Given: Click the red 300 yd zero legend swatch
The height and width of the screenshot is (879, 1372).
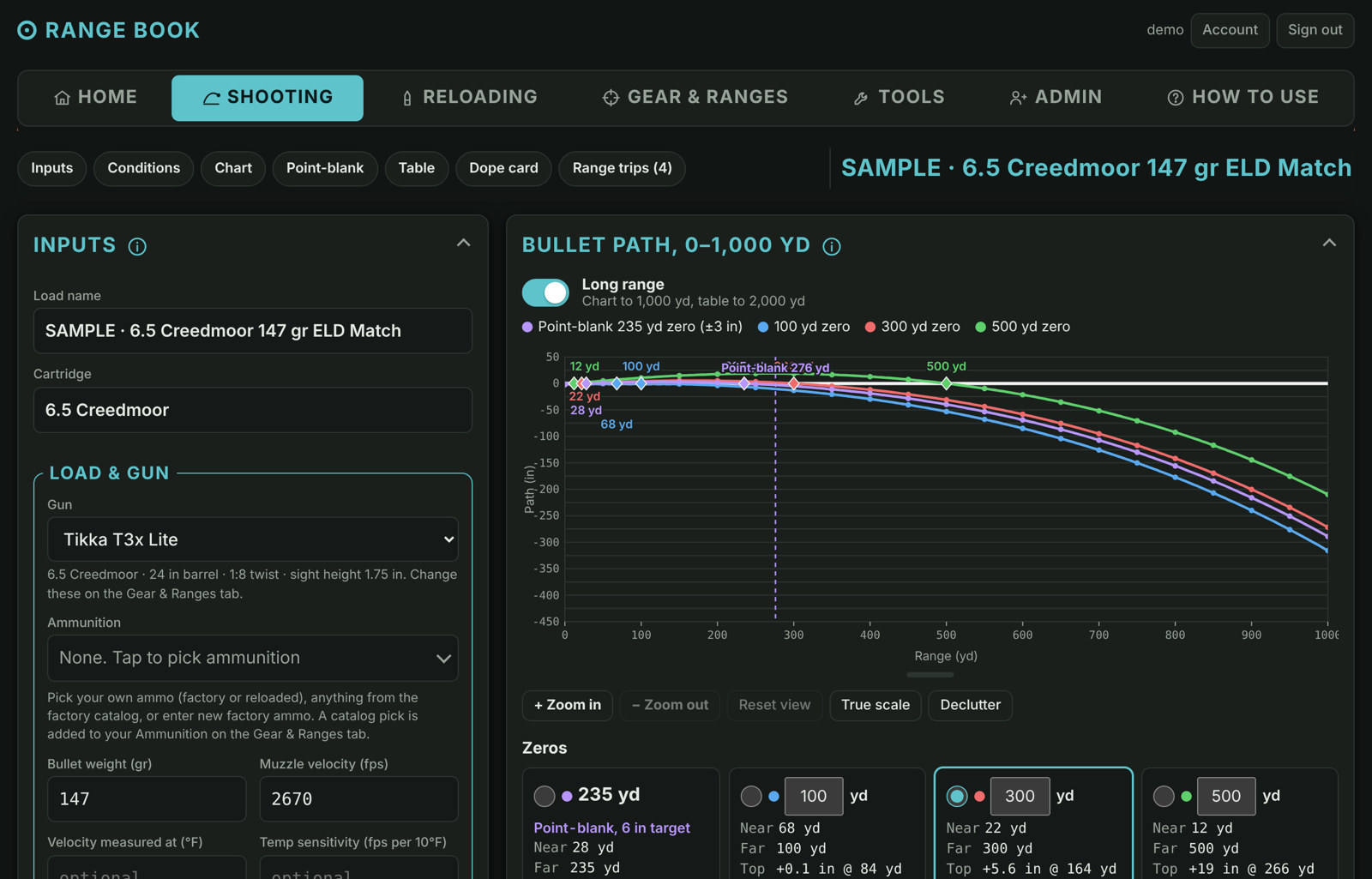Looking at the screenshot, I should coord(870,327).
